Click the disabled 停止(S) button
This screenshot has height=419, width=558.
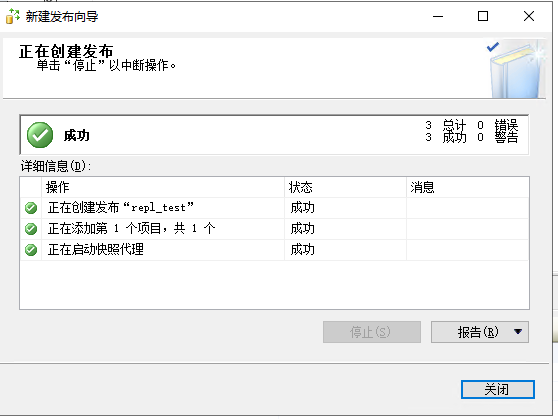pos(372,332)
